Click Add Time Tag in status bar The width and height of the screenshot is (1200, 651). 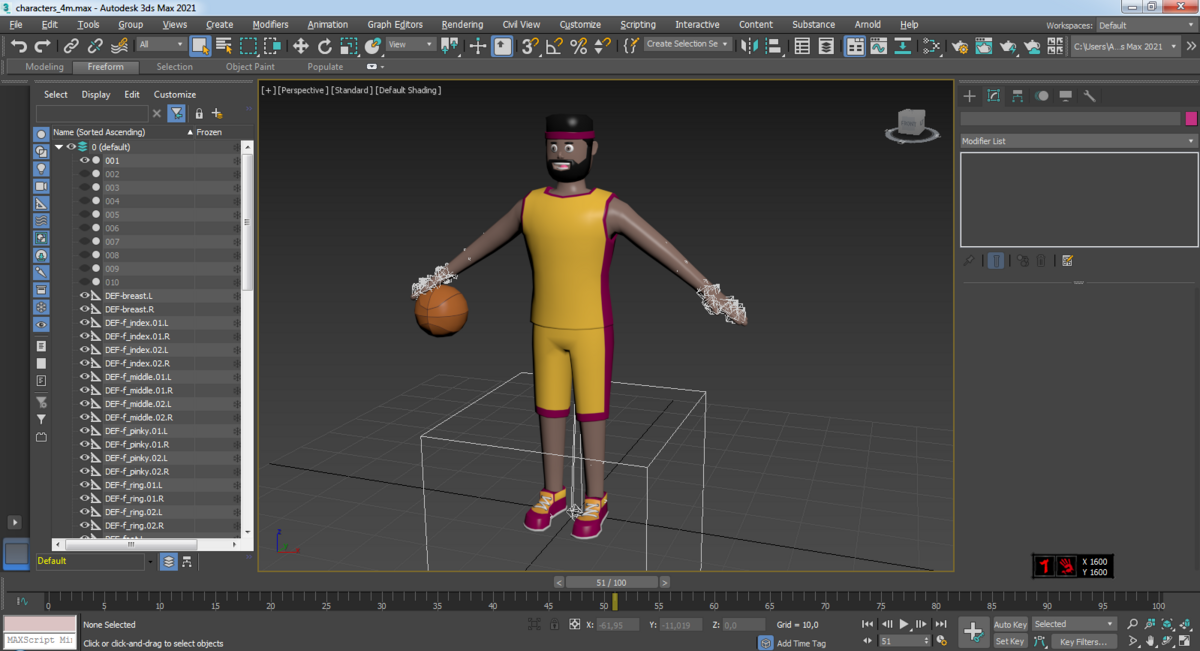801,643
